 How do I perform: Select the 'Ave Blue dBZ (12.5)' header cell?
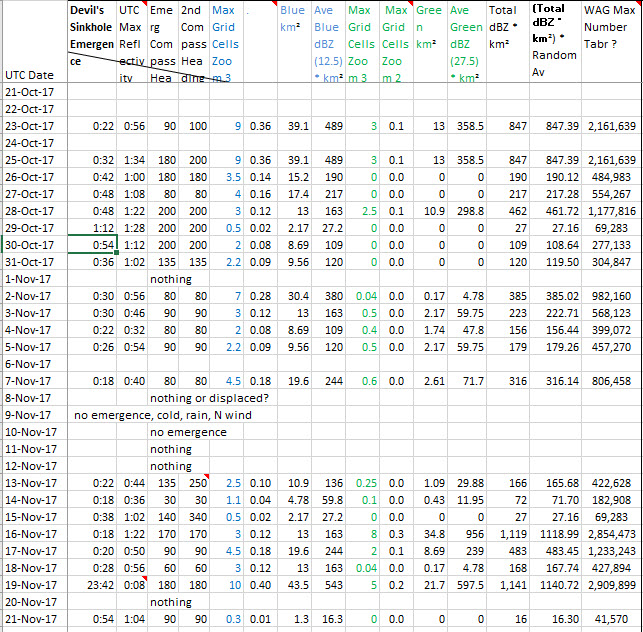(328, 41)
